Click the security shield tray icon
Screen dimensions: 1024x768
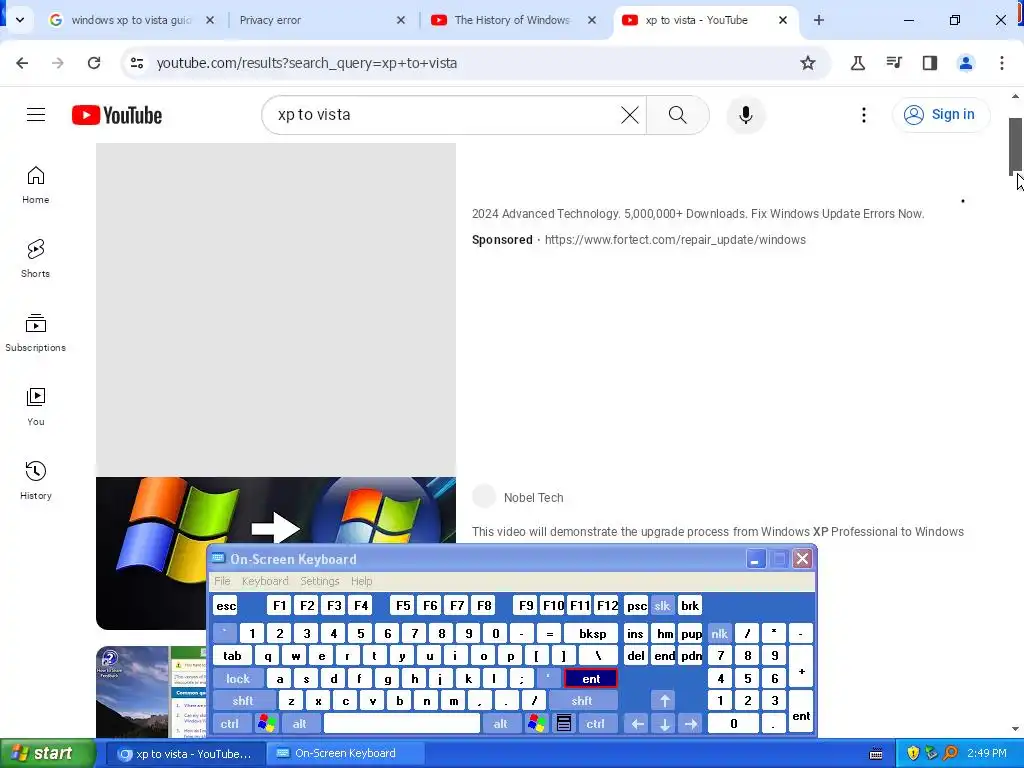pyautogui.click(x=913, y=753)
